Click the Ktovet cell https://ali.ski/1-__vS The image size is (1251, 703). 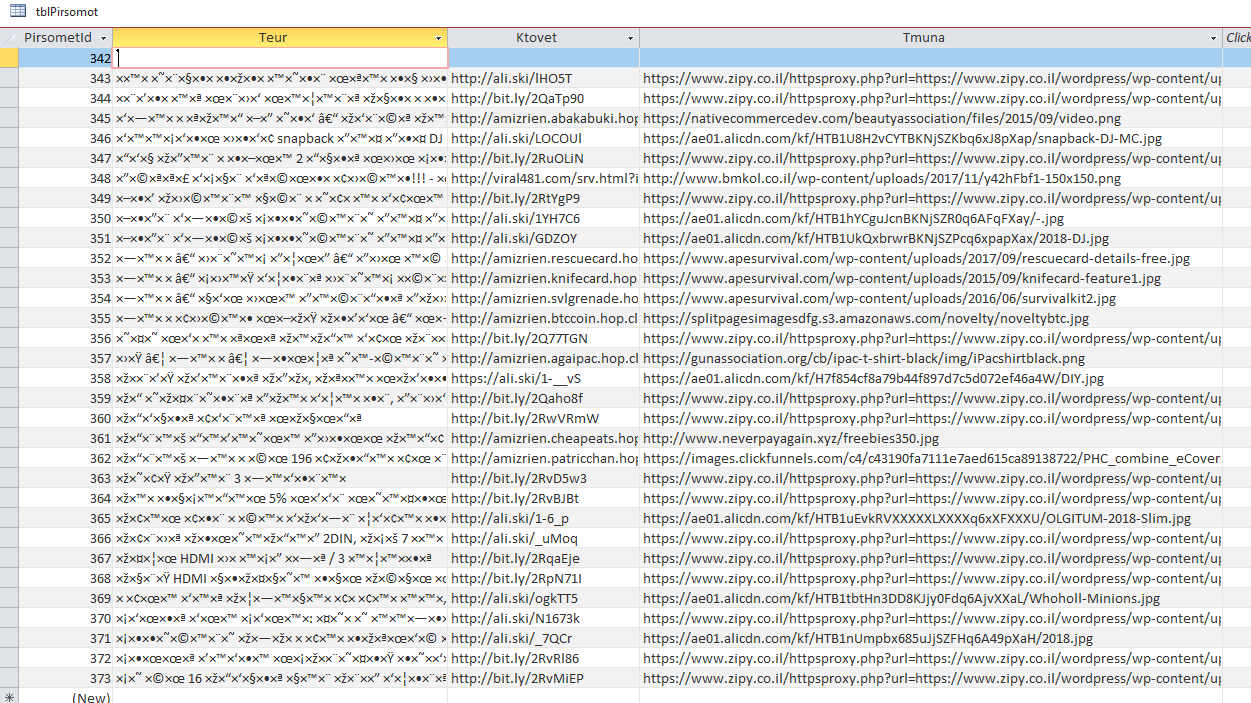pos(544,378)
